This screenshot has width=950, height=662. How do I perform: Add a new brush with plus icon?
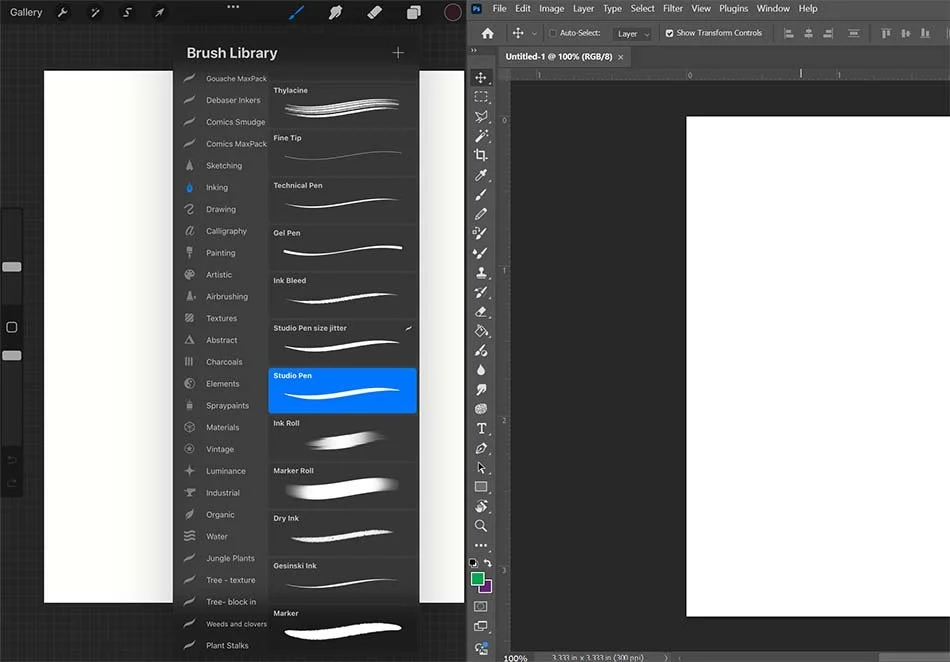point(398,53)
